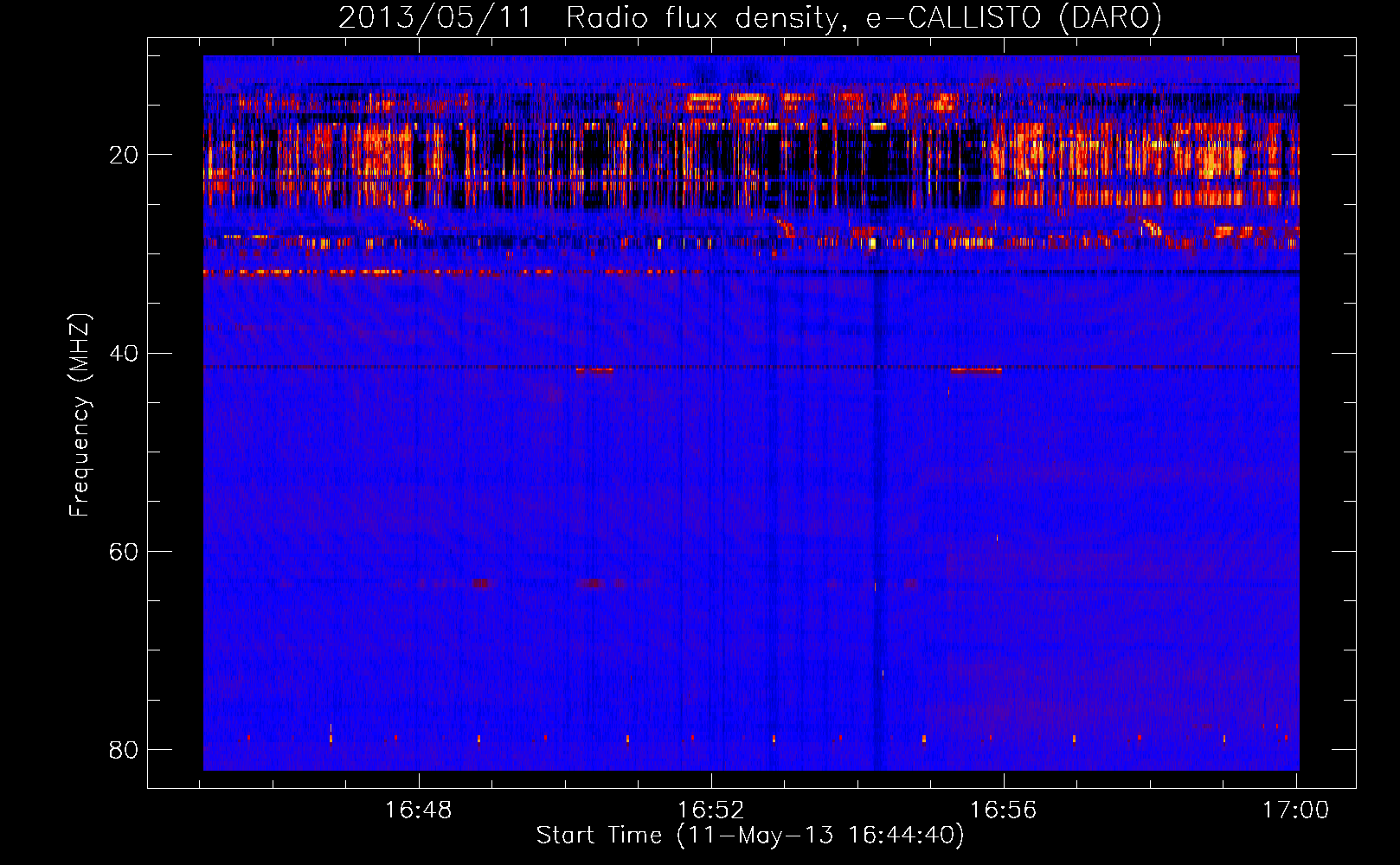This screenshot has height=865, width=1400.
Task: Click the 'Start Time (11-May-13 16:44:40)' axis label
Action: [750, 836]
